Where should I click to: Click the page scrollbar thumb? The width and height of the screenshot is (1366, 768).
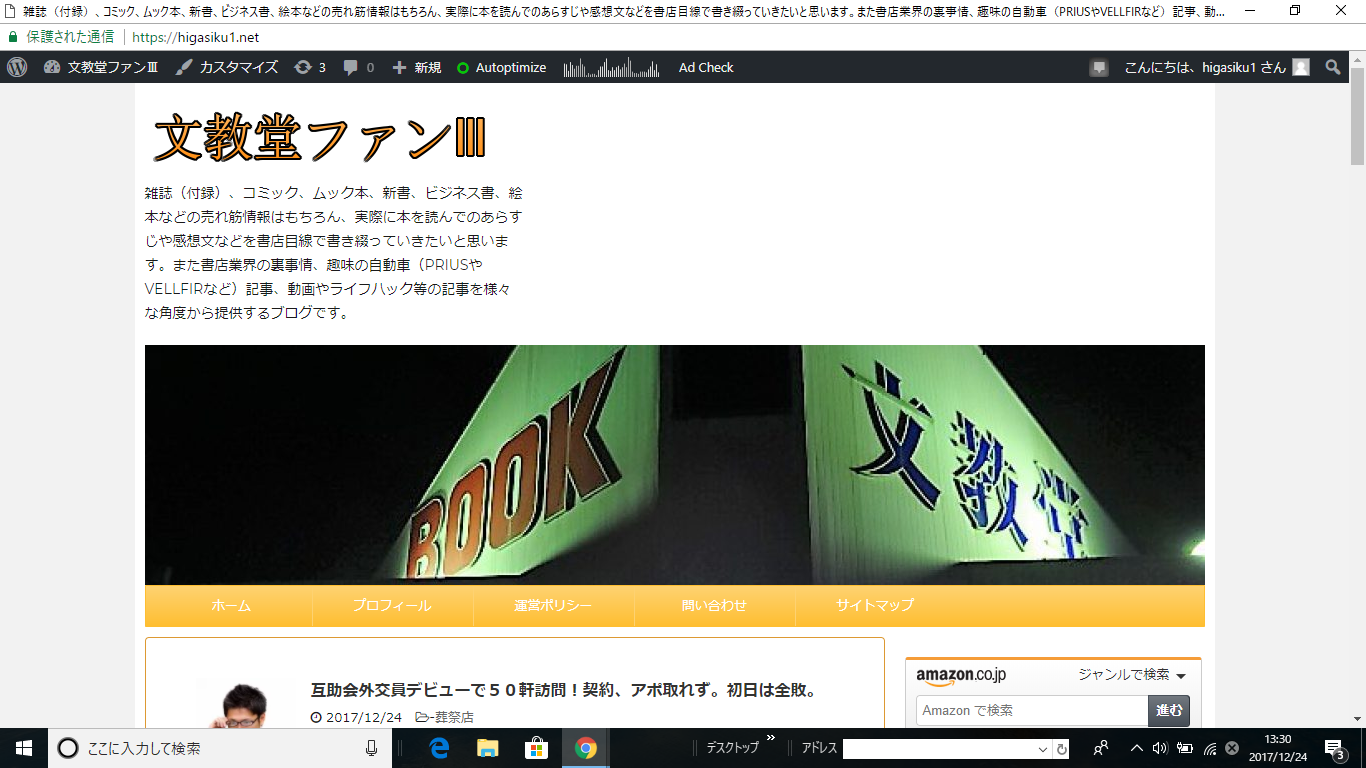tap(1357, 118)
